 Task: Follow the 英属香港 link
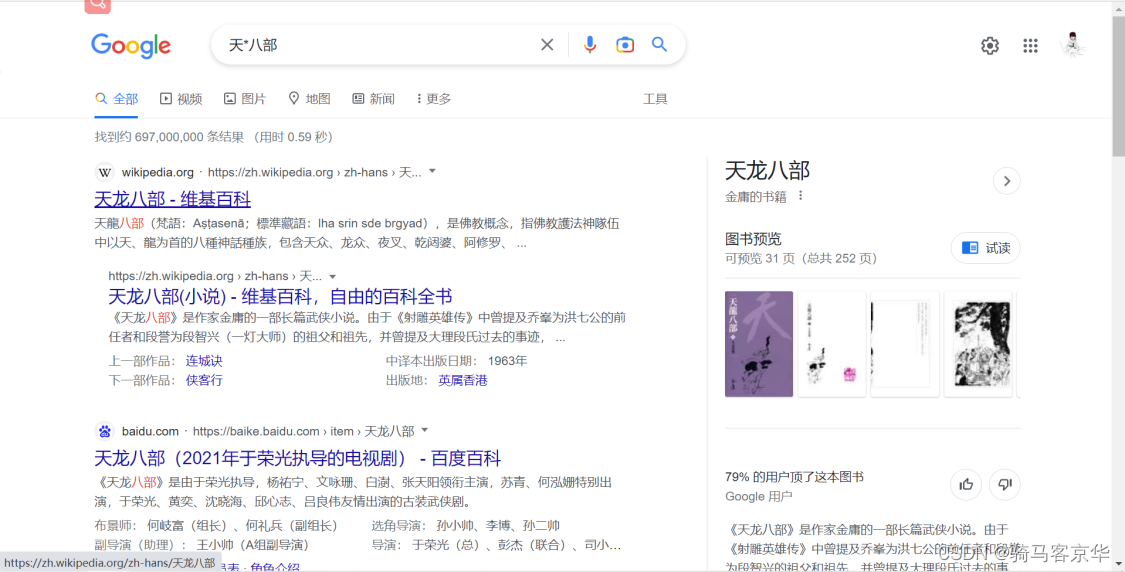coord(463,380)
